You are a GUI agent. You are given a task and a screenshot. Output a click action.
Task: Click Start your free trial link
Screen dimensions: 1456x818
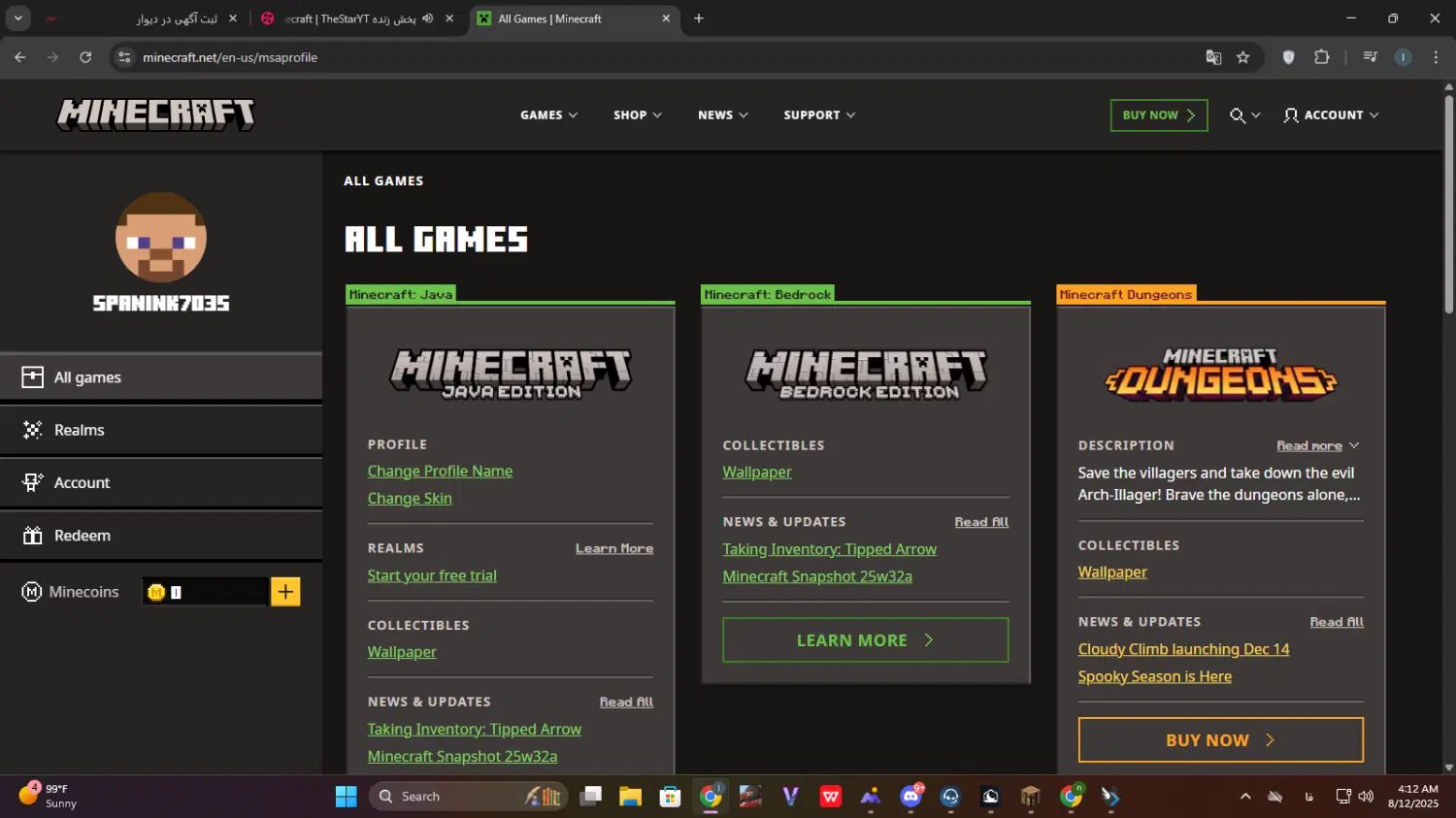pos(432,576)
